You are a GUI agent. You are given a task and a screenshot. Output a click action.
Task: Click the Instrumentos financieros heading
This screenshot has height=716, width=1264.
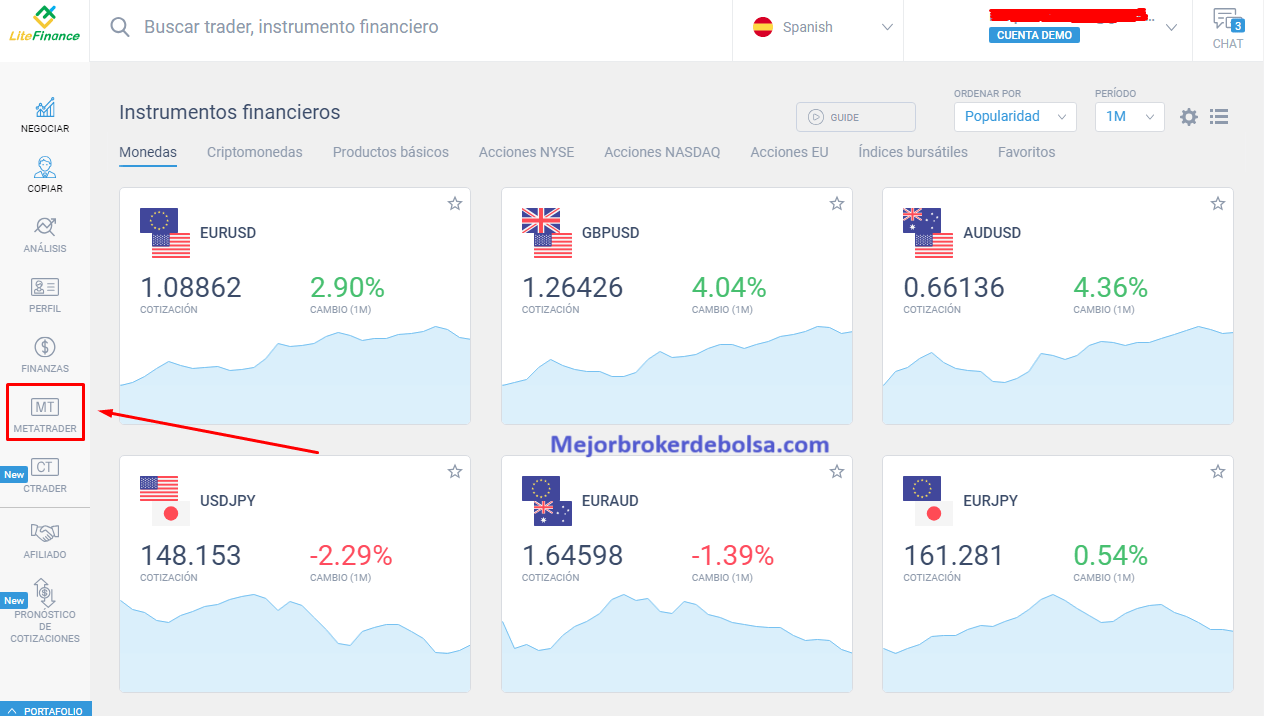[230, 113]
